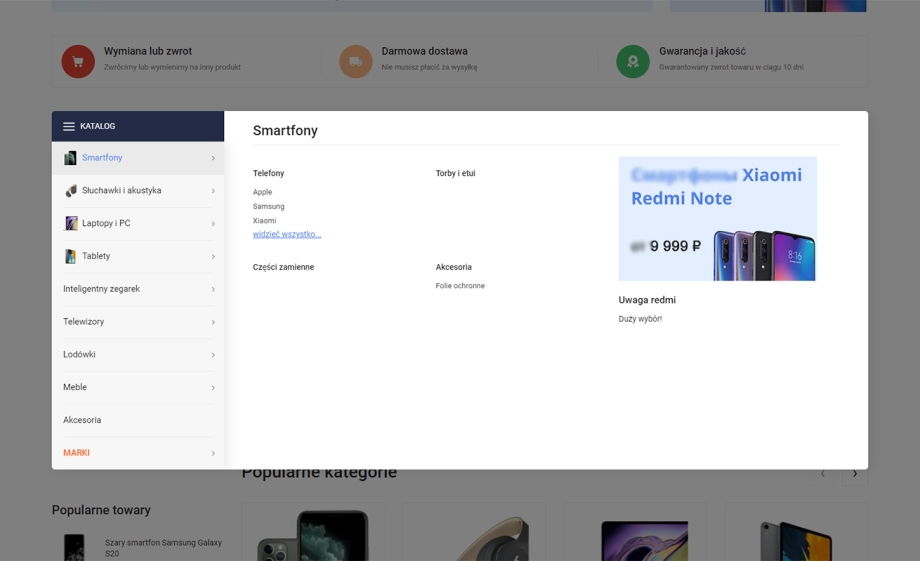Image resolution: width=920 pixels, height=561 pixels.
Task: Click the Smartfony category phone icon
Action: coord(70,158)
